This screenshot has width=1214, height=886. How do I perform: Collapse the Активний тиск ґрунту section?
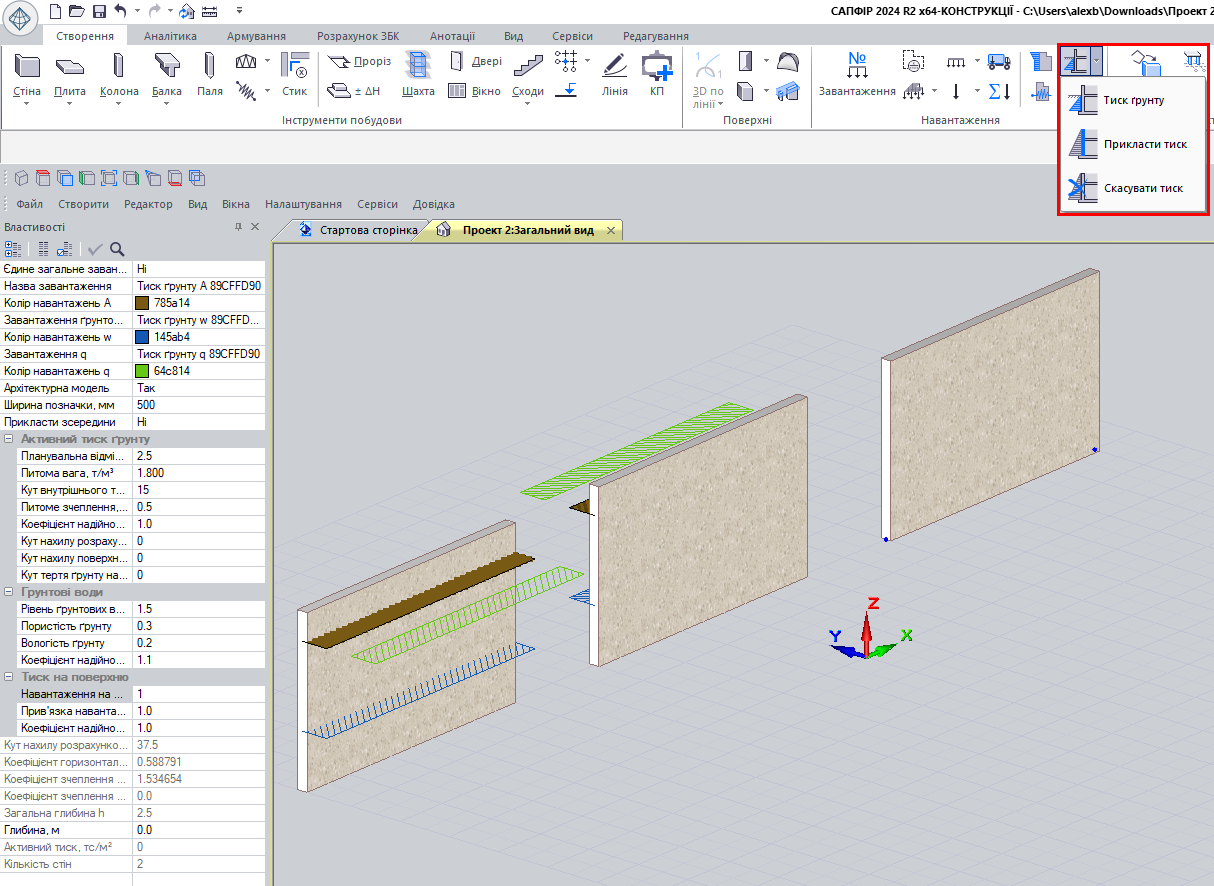click(x=9, y=439)
